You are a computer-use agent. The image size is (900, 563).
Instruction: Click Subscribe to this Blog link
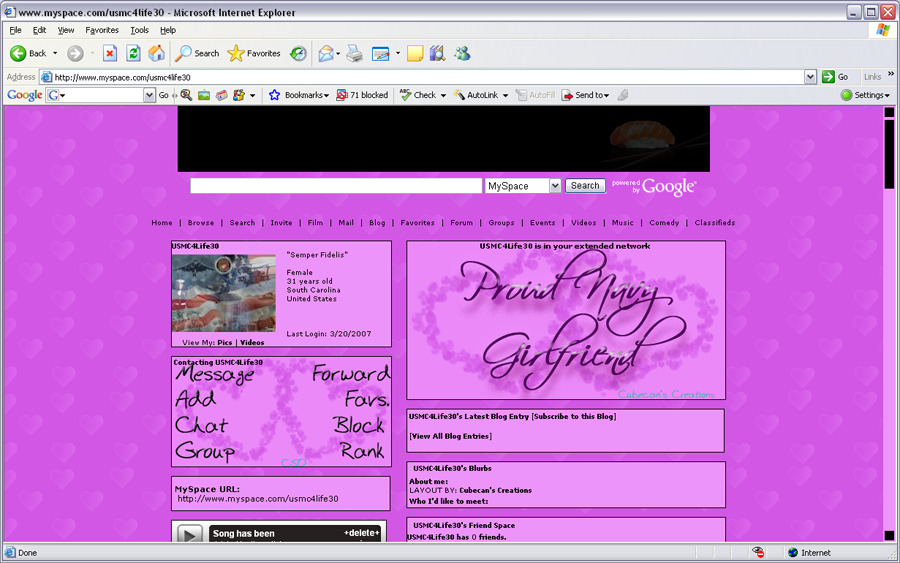point(574,417)
